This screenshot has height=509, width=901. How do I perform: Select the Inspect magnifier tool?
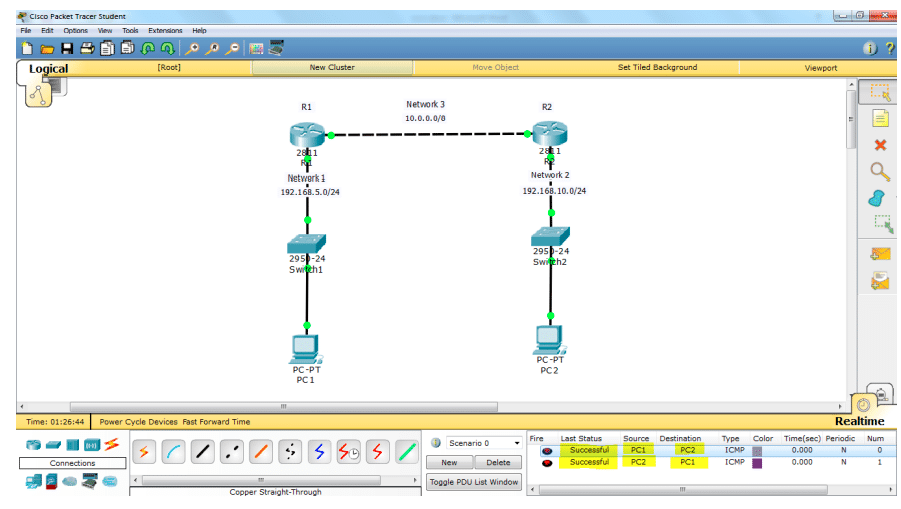point(880,171)
